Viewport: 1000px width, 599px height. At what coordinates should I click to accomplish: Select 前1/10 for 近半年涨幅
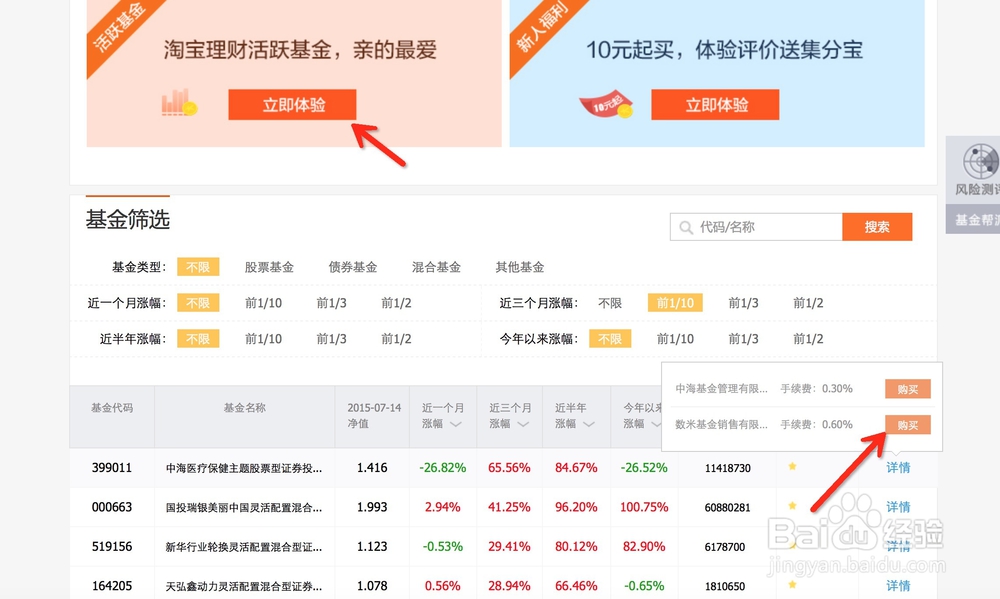tap(263, 338)
